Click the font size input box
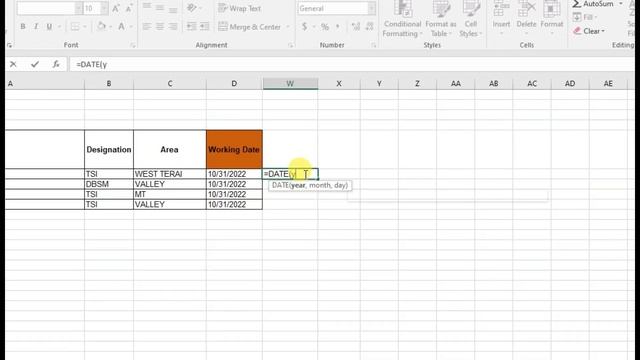This screenshot has width=640, height=360. coord(92,8)
